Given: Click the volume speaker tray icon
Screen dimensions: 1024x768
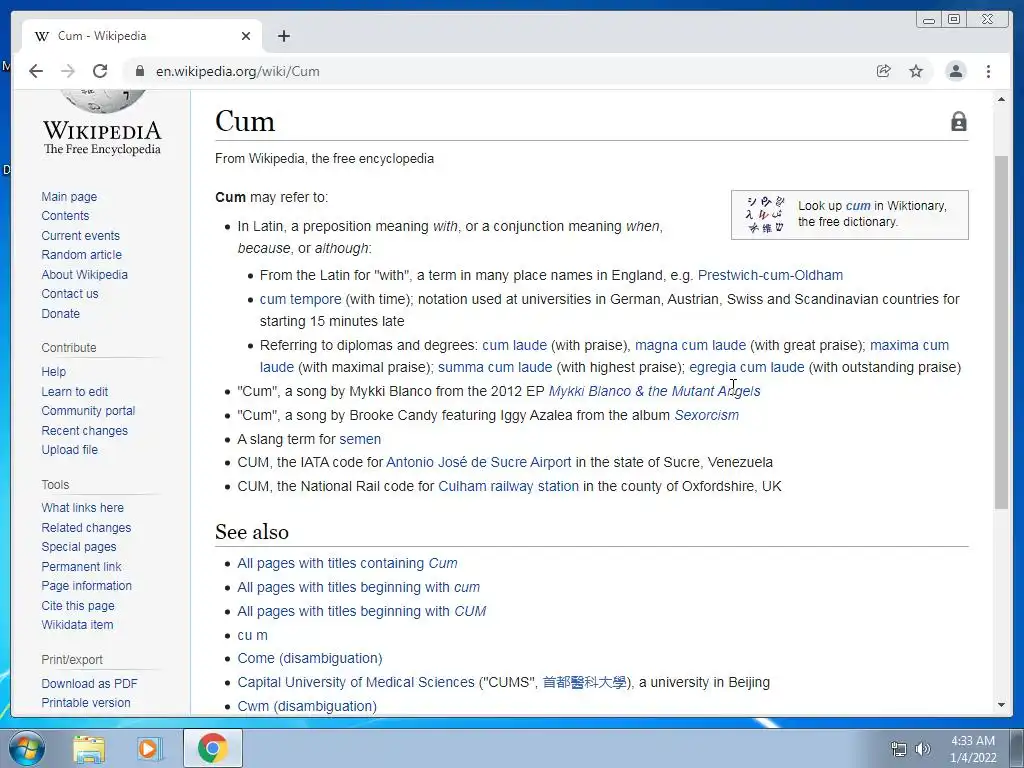Looking at the screenshot, I should click(x=923, y=749).
